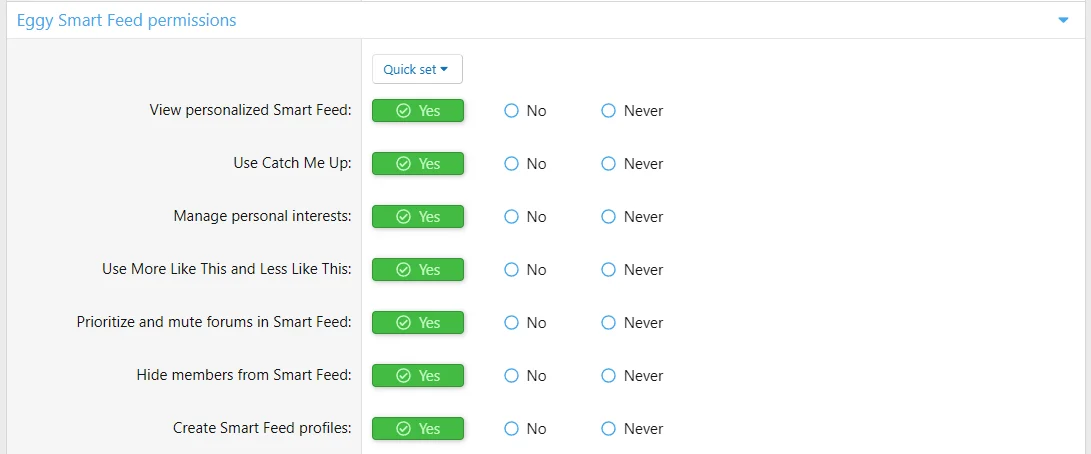Collapse the Eggy Smart Feed permissions section
The height and width of the screenshot is (454, 1091).
[x=1062, y=21]
